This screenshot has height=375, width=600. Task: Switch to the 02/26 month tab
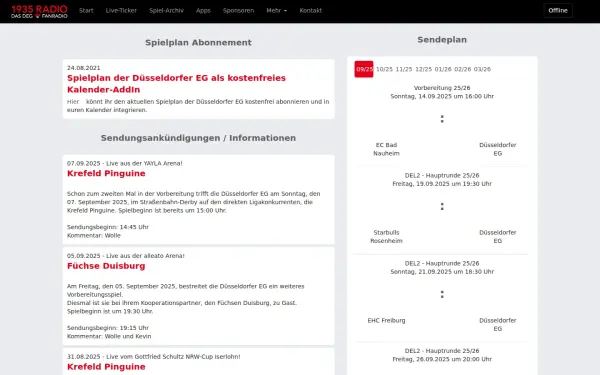[x=463, y=69]
